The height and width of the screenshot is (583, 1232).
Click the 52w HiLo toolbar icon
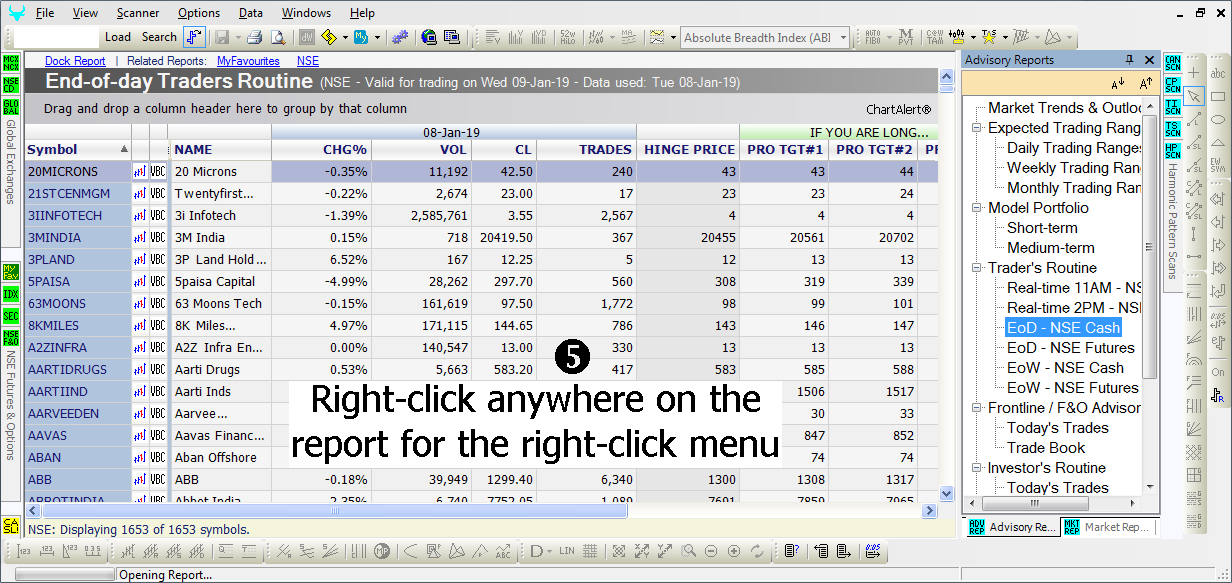pyautogui.click(x=567, y=37)
